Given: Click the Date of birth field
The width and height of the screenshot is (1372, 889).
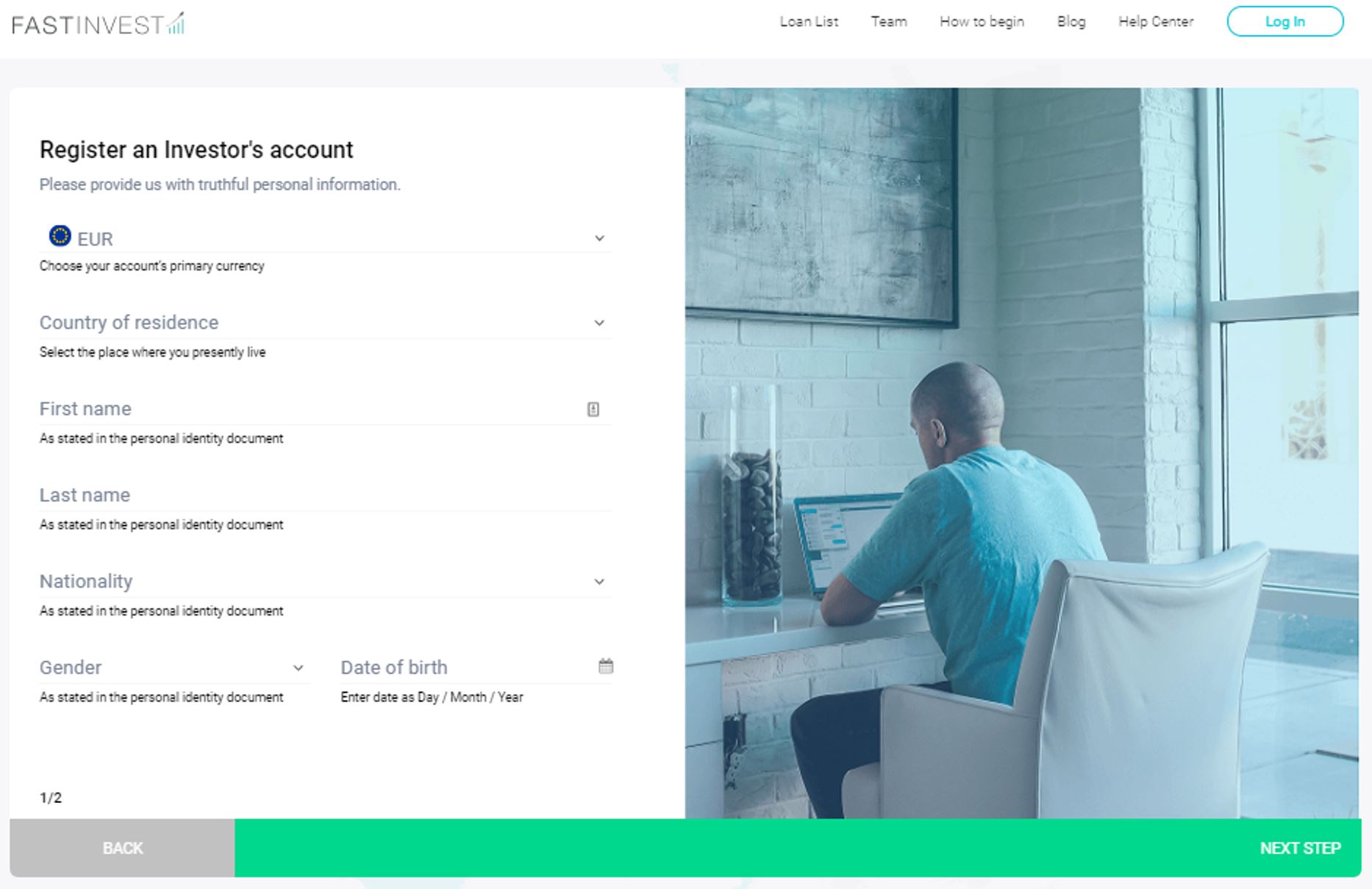Looking at the screenshot, I should 476,668.
